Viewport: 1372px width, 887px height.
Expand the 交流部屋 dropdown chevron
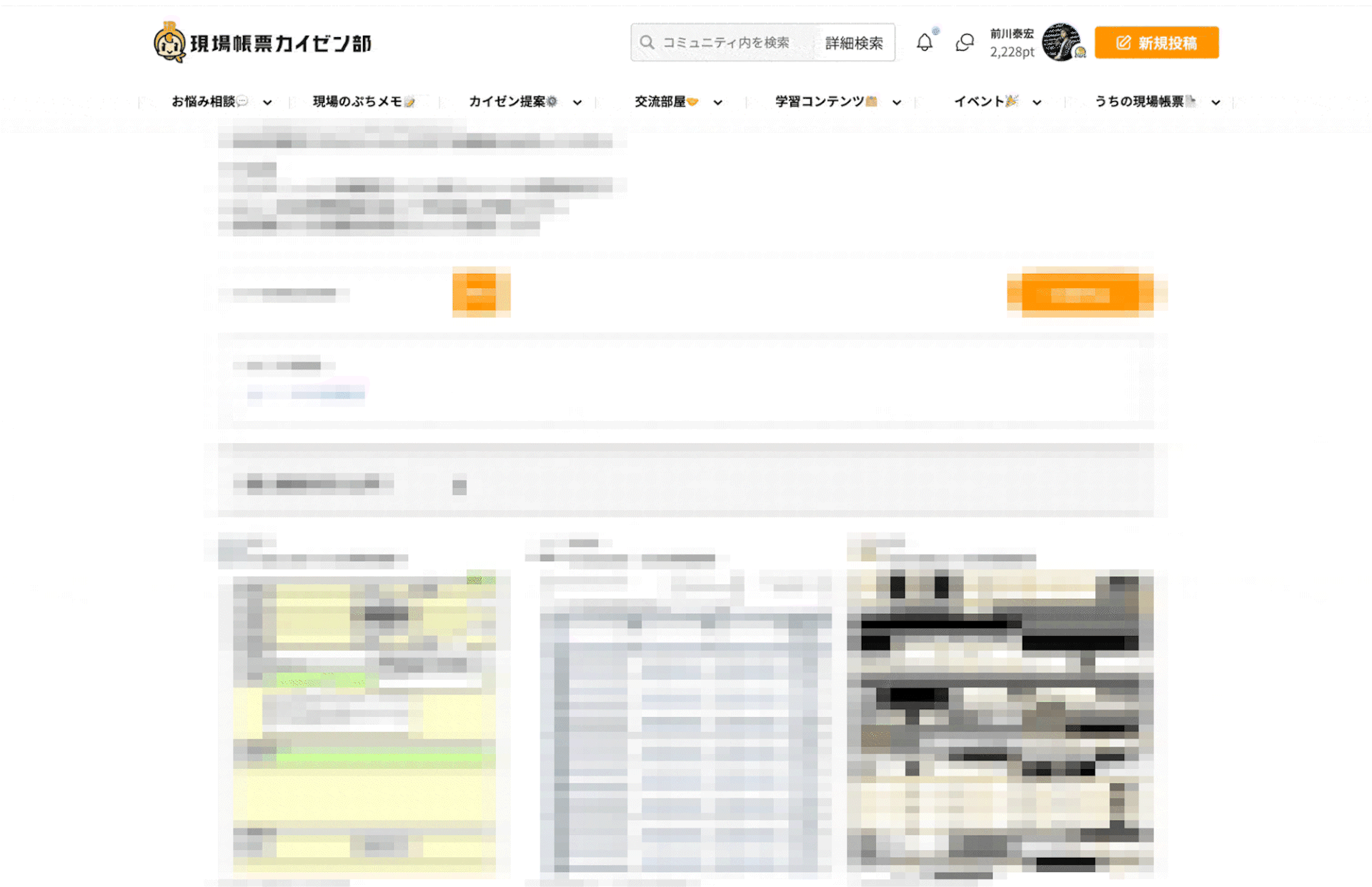tap(718, 102)
